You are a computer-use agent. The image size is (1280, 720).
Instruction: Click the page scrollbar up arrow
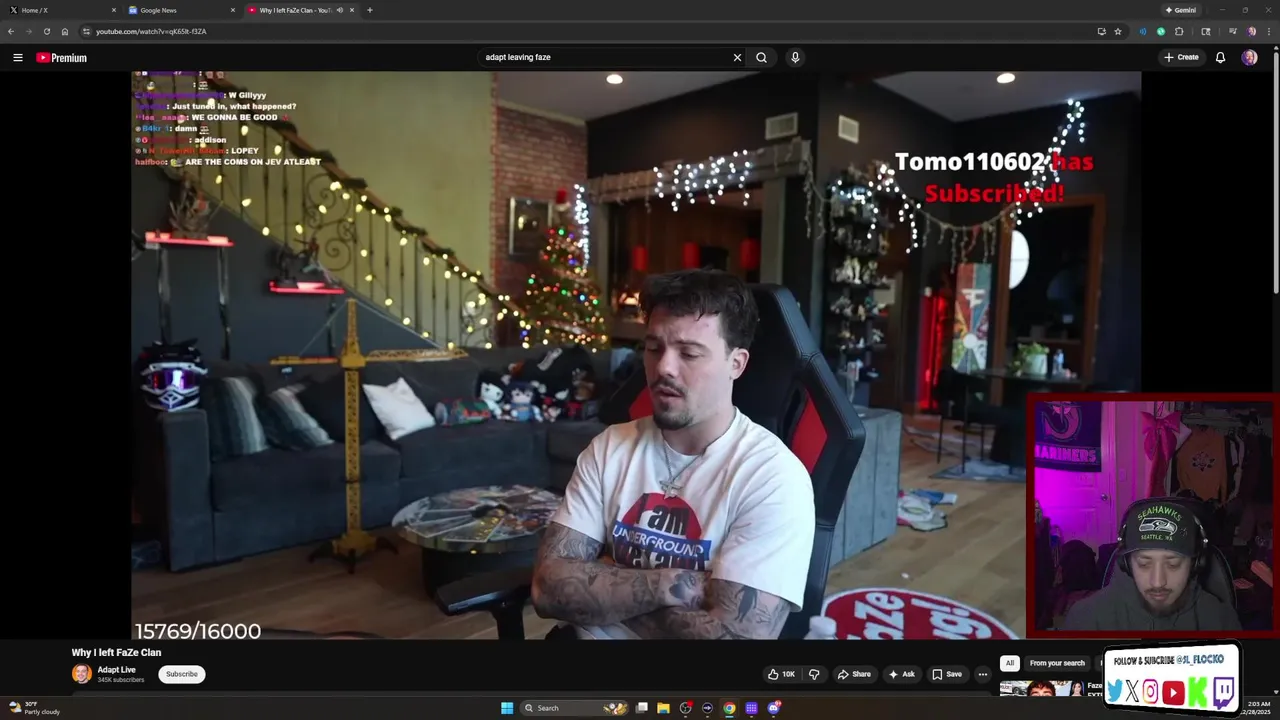point(1275,48)
